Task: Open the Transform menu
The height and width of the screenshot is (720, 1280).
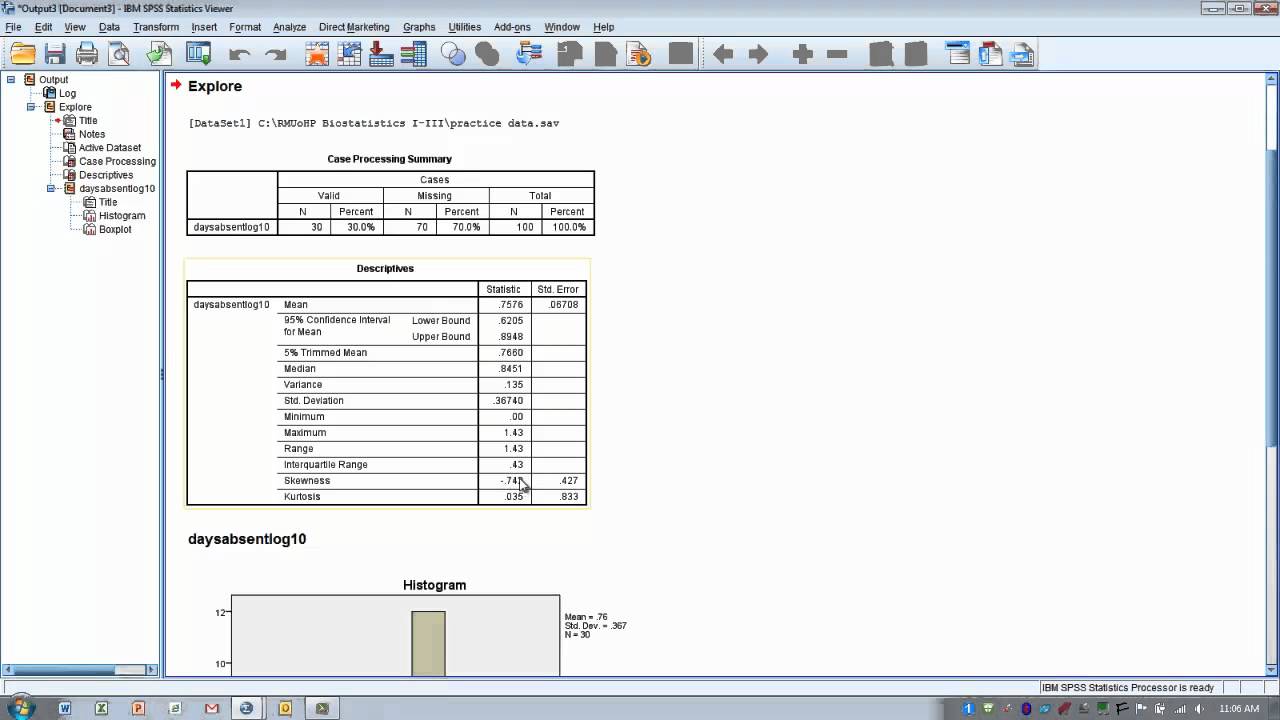Action: [156, 27]
